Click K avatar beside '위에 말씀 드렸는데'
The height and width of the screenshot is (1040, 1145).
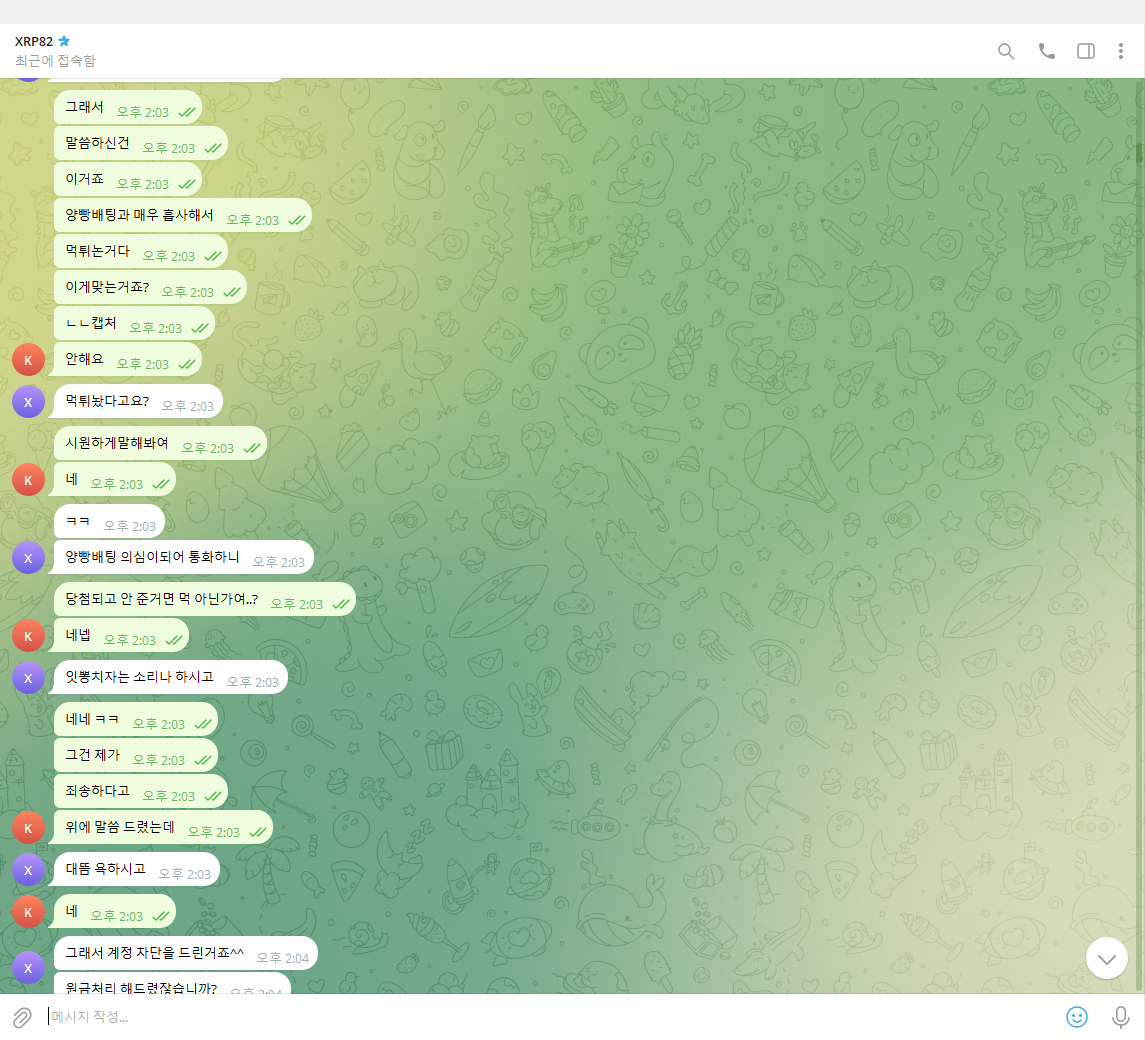tap(28, 828)
